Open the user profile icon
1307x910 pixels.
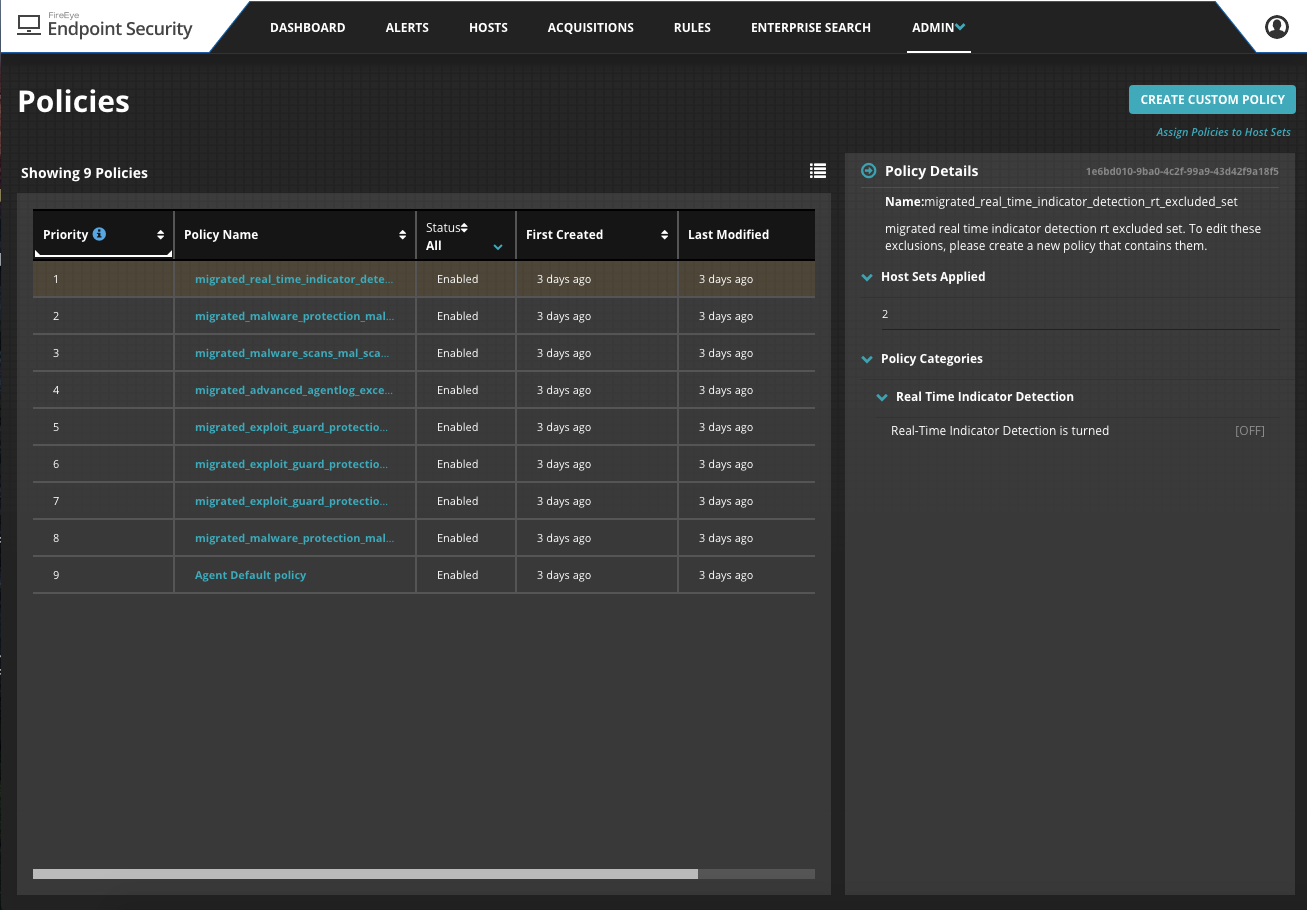[x=1277, y=27]
